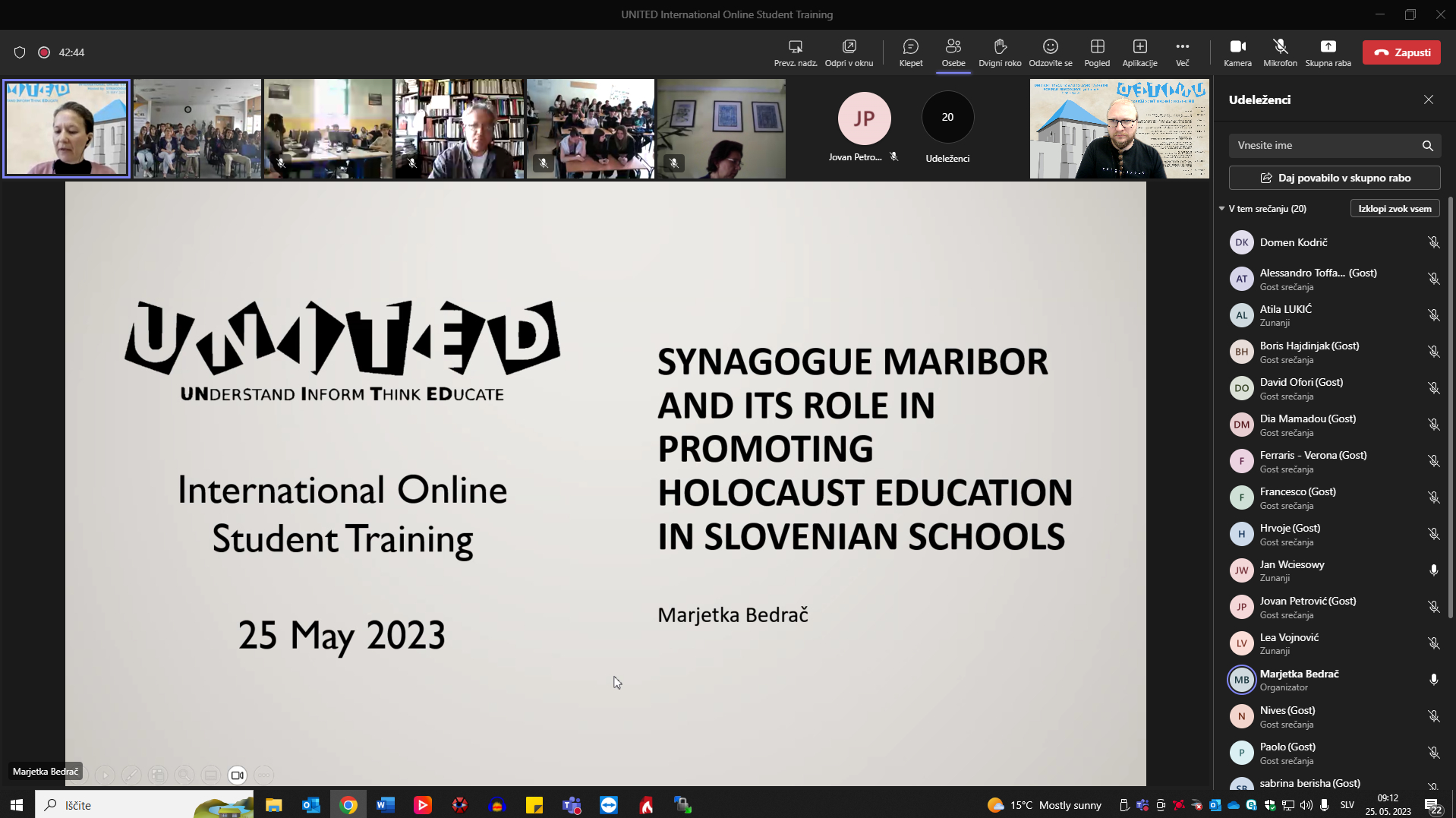
Task: Open the Odzovite se reactions menu
Action: 1051,52
